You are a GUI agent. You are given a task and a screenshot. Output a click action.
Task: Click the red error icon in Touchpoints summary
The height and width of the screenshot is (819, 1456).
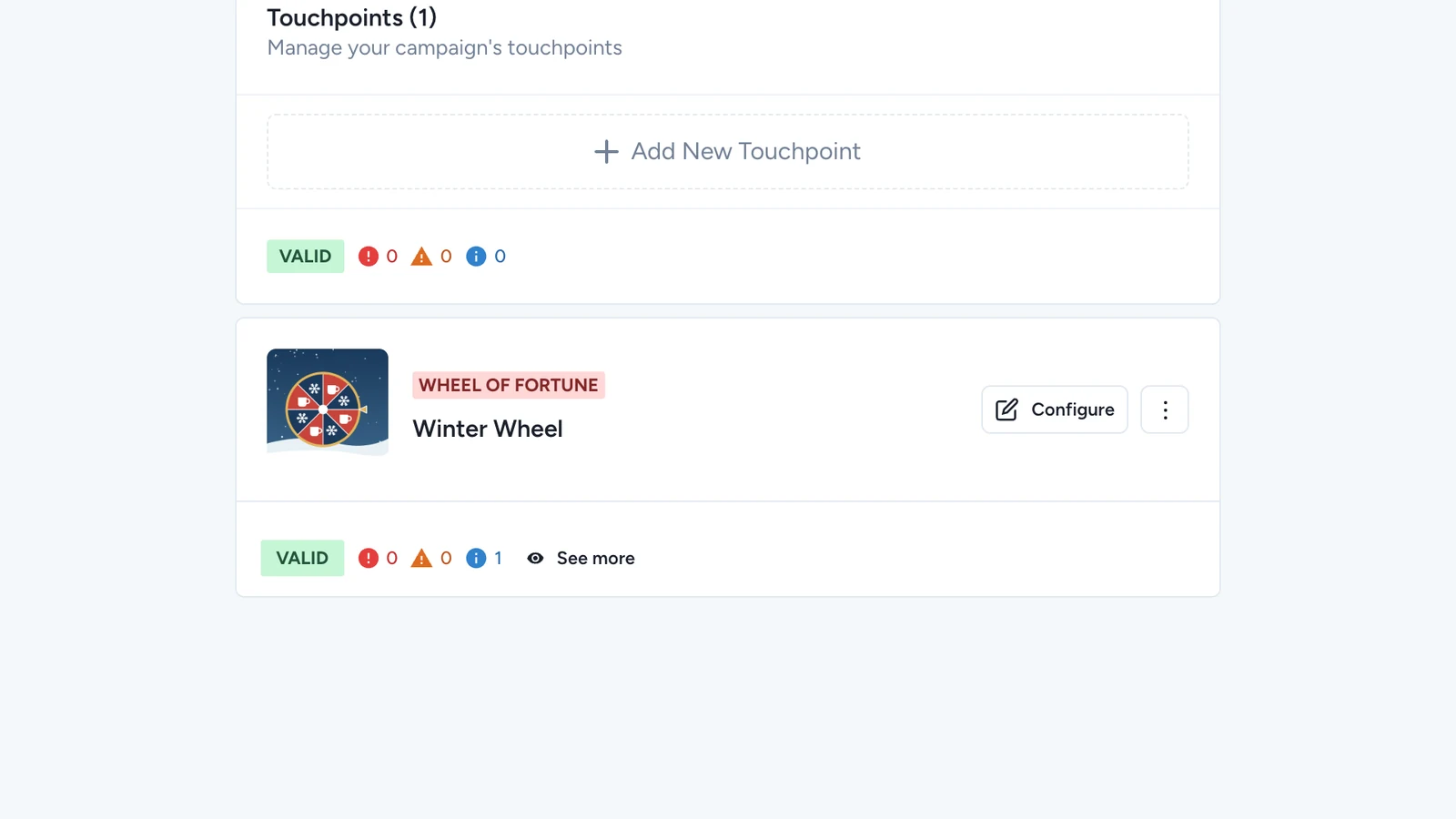tap(368, 257)
